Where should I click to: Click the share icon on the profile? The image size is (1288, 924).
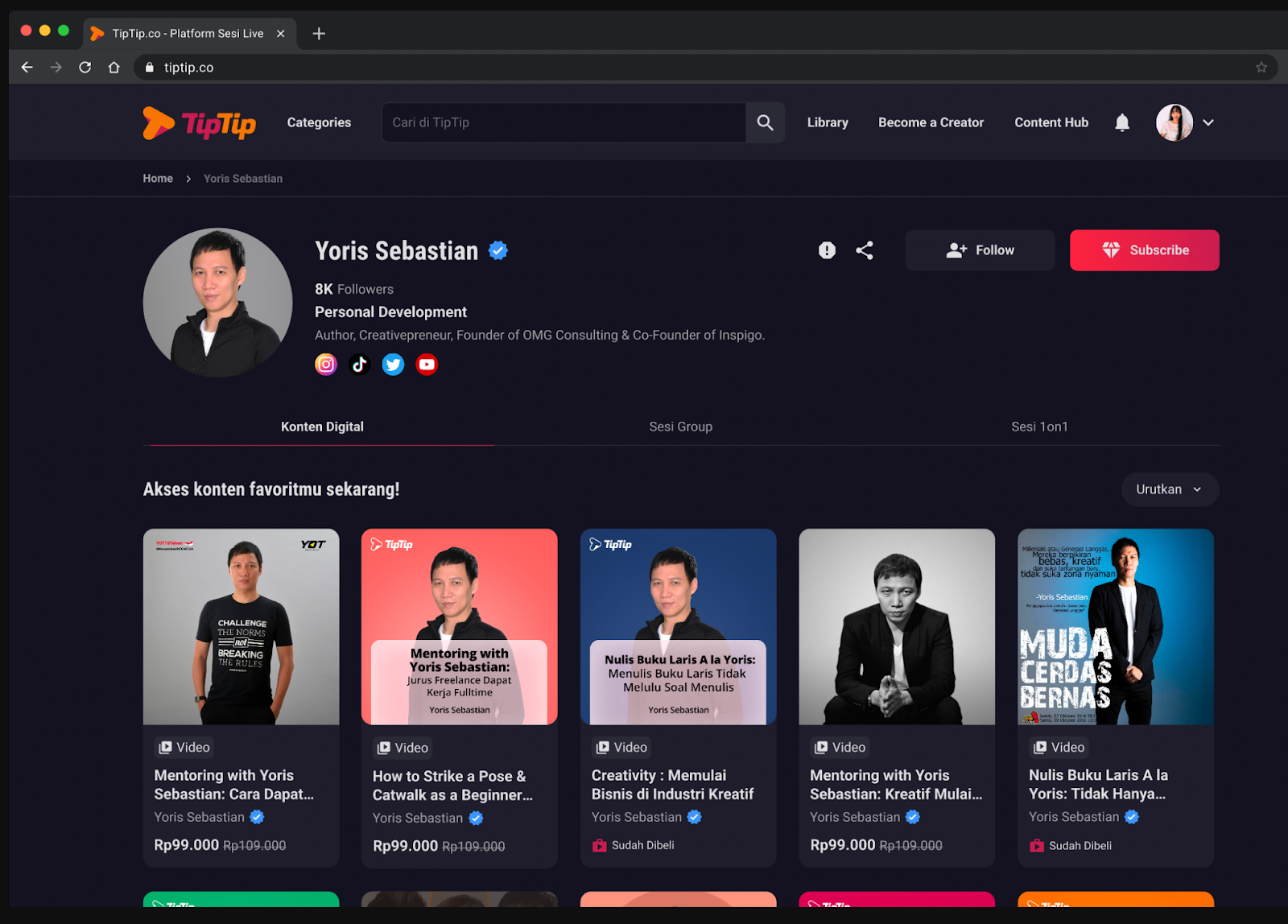click(x=865, y=250)
